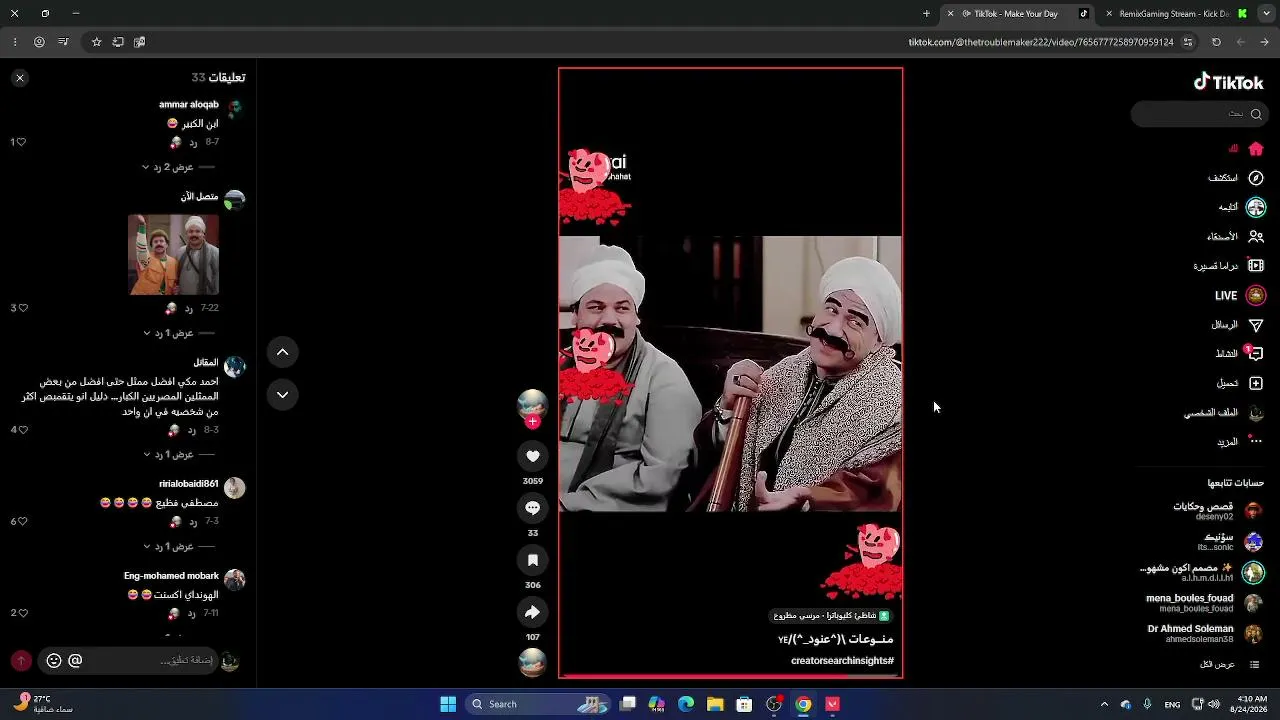
Task: Open the comment image thumbnail
Action: coord(173,255)
